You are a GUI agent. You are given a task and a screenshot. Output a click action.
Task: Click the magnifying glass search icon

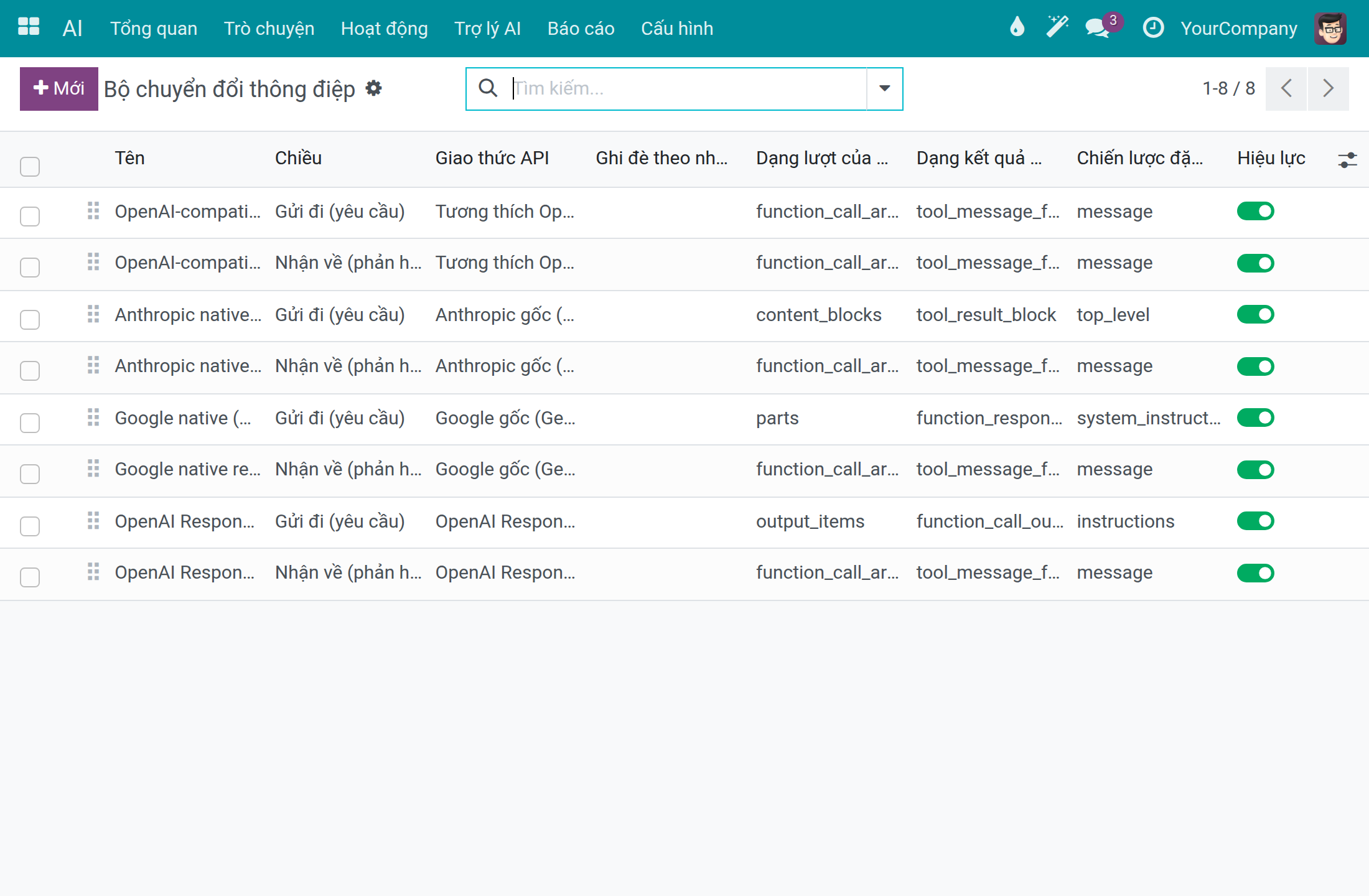488,88
